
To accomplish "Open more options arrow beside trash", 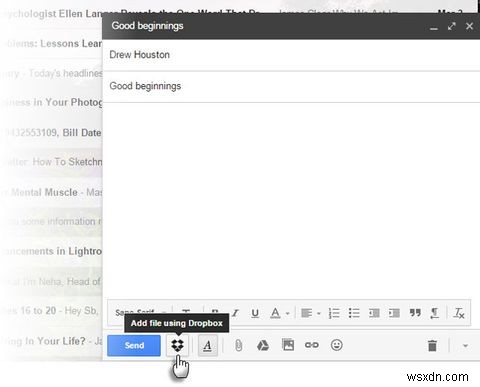I will pos(465,346).
